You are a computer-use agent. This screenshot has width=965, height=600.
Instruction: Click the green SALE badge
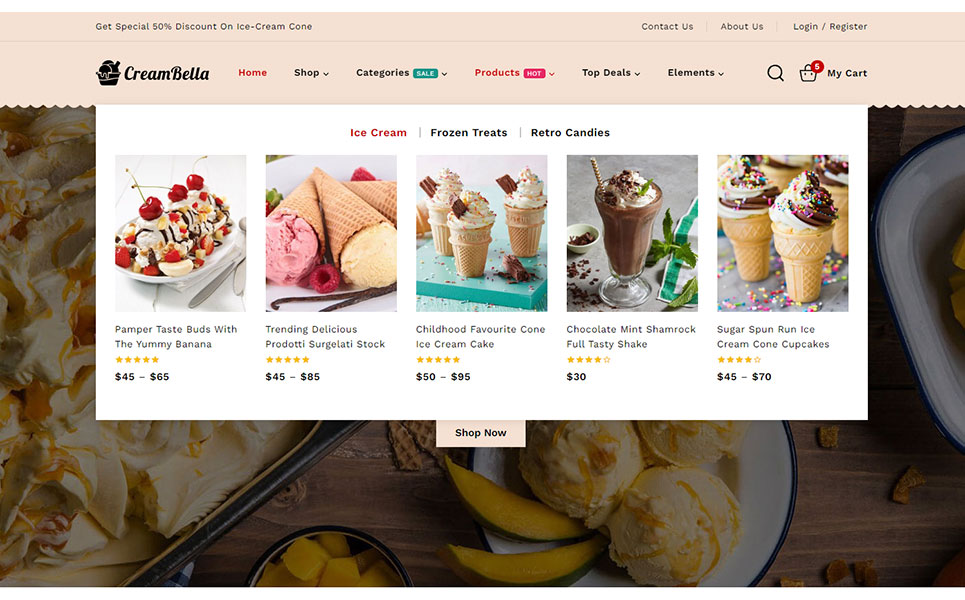pyautogui.click(x=425, y=73)
